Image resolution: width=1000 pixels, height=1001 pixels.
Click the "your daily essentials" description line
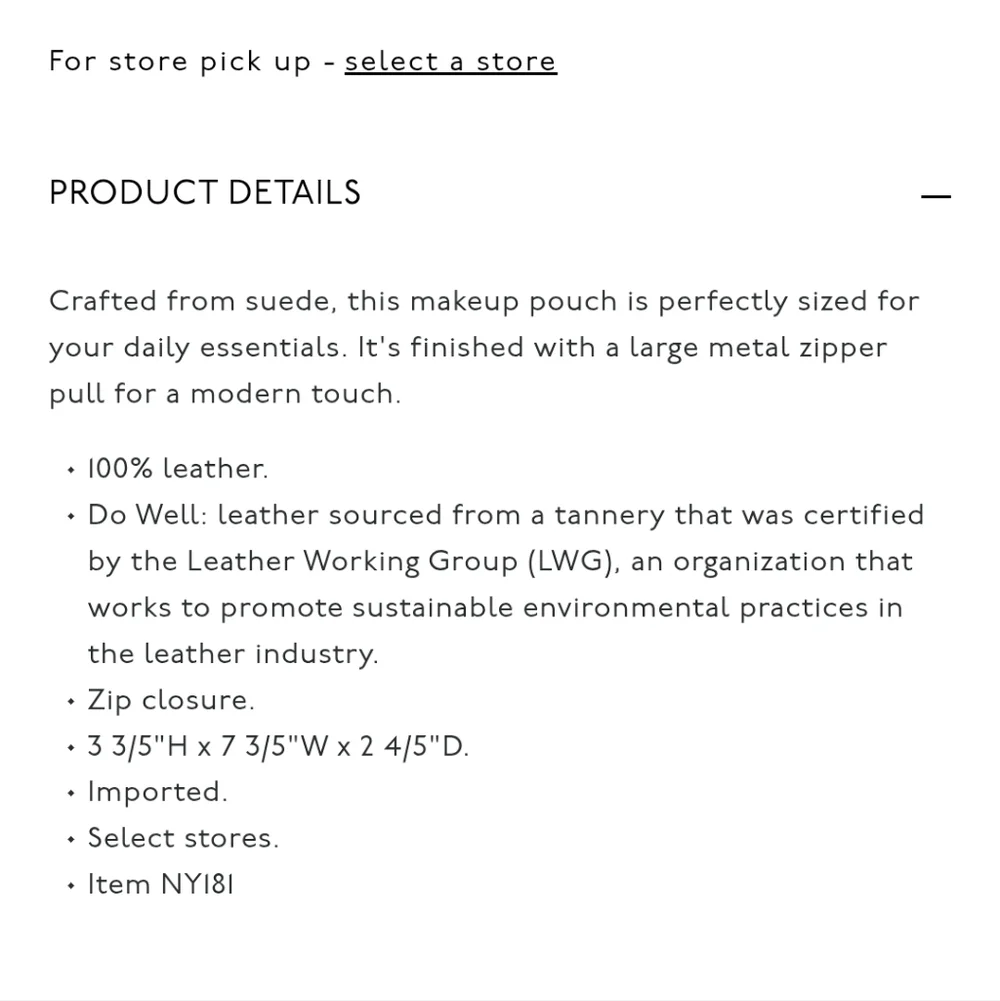coord(467,348)
